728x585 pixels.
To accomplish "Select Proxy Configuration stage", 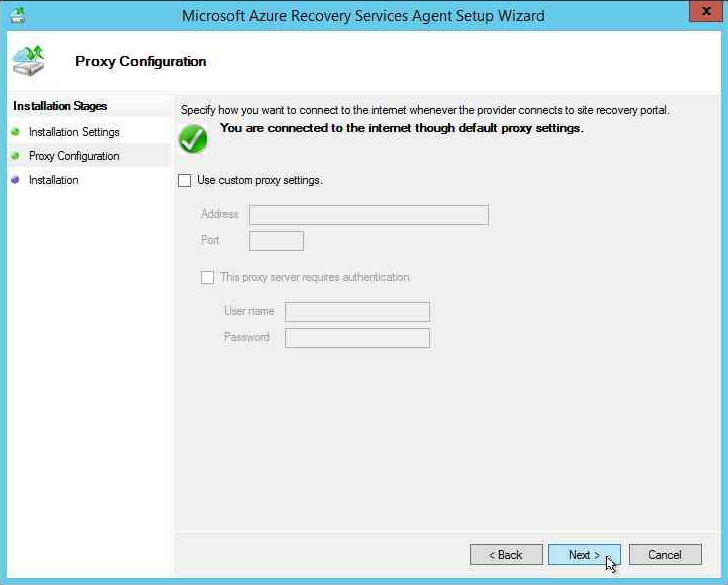I will coord(74,156).
